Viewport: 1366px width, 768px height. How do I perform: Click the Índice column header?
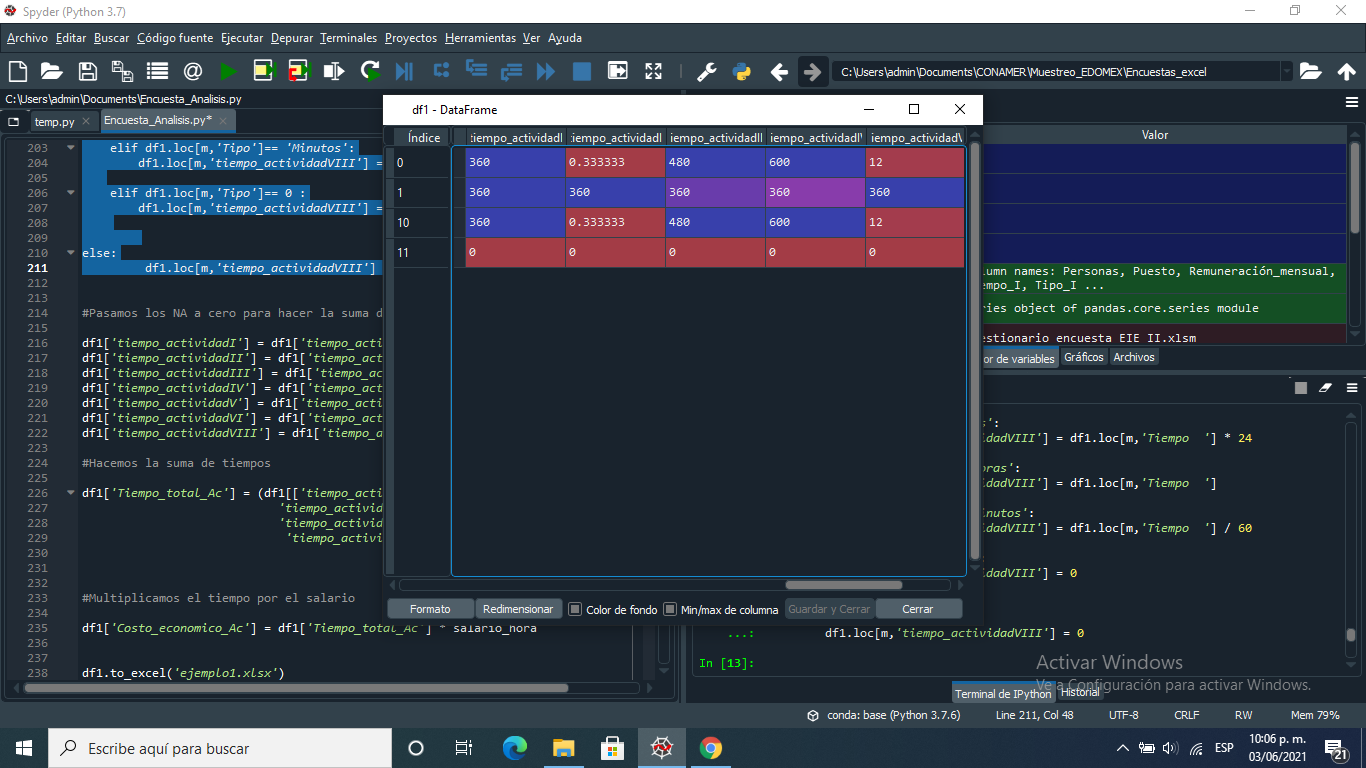(424, 137)
